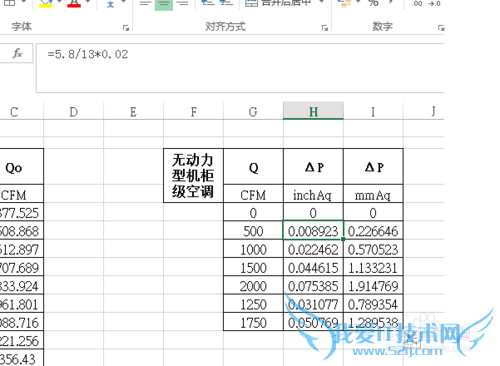Select the merged cell 无动力型机柜级空调
This screenshot has width=500, height=366.
click(193, 175)
